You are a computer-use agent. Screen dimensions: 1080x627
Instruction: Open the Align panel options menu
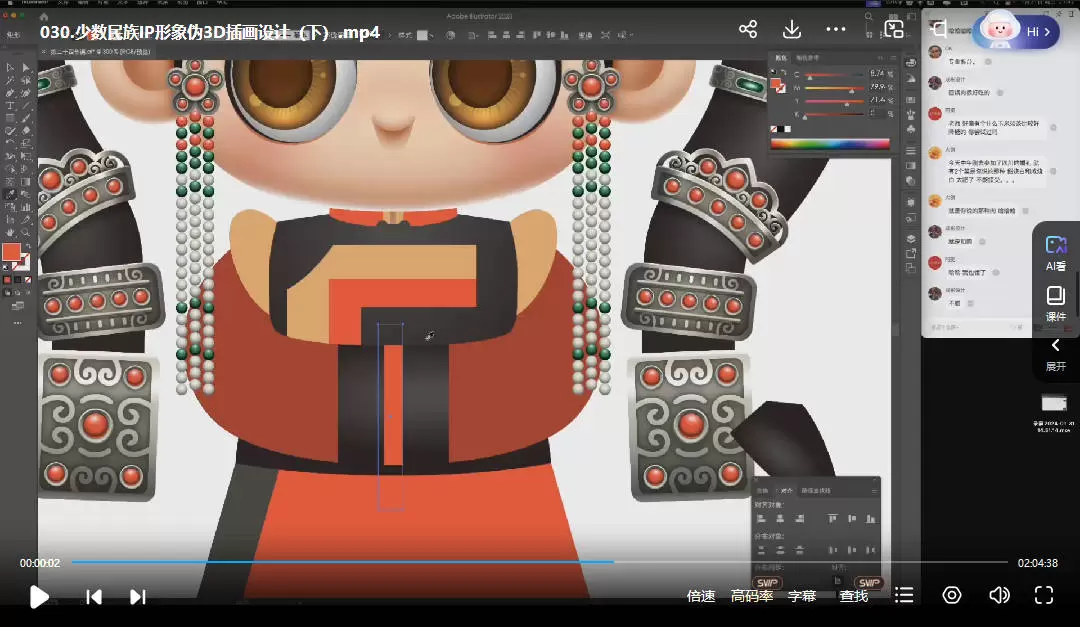point(874,491)
